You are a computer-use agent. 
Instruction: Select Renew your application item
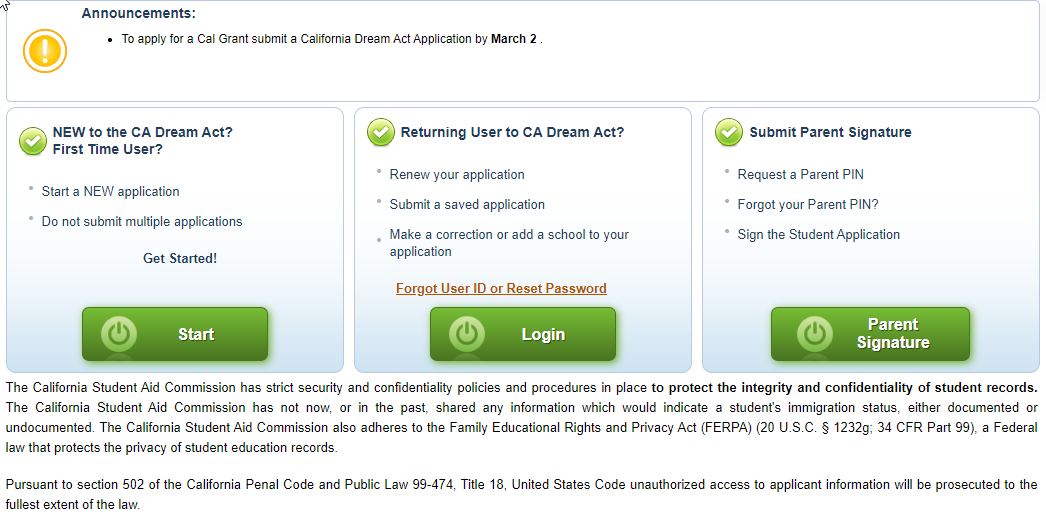[457, 175]
